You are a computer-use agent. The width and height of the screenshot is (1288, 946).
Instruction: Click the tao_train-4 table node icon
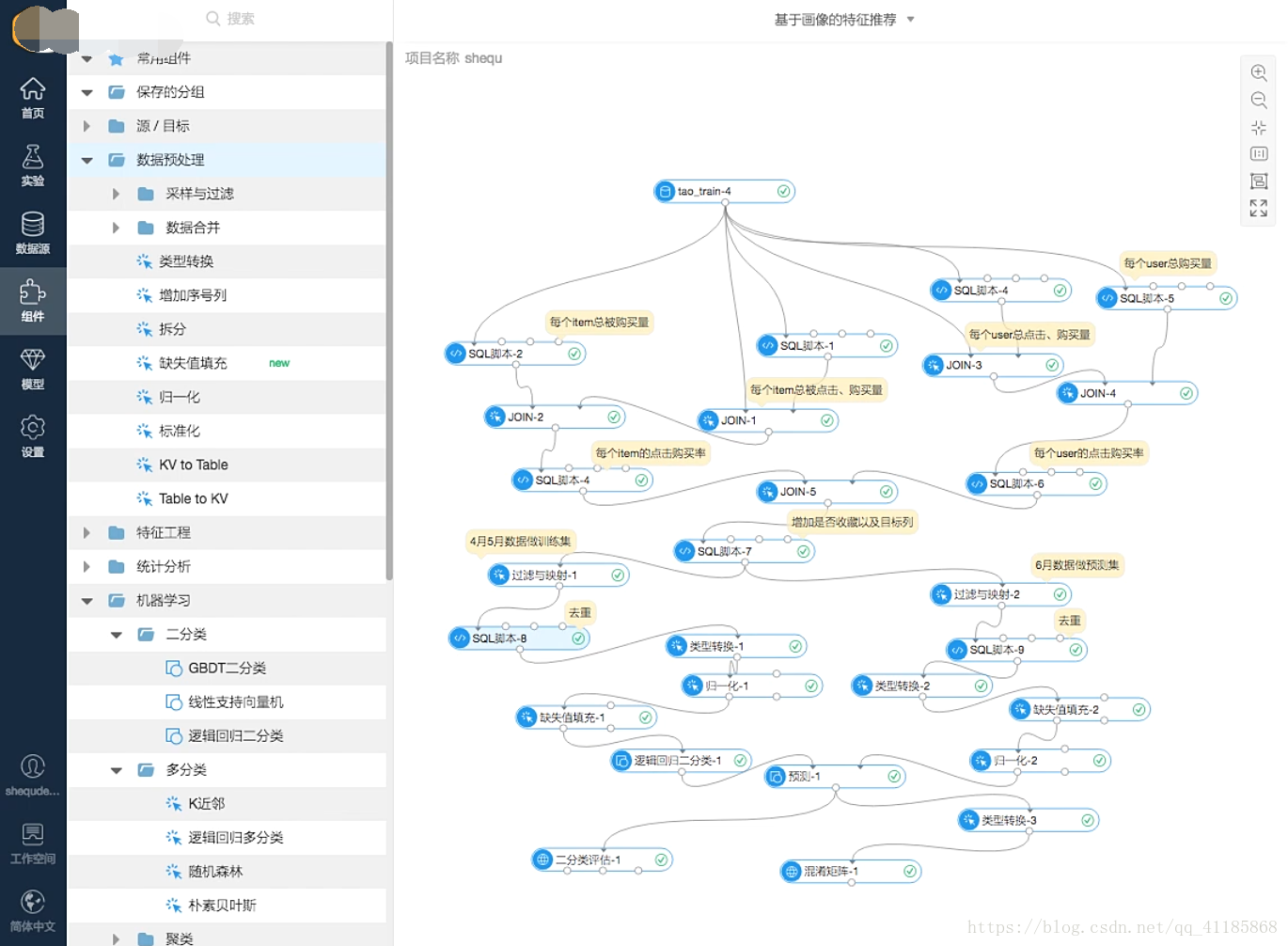pyautogui.click(x=666, y=192)
